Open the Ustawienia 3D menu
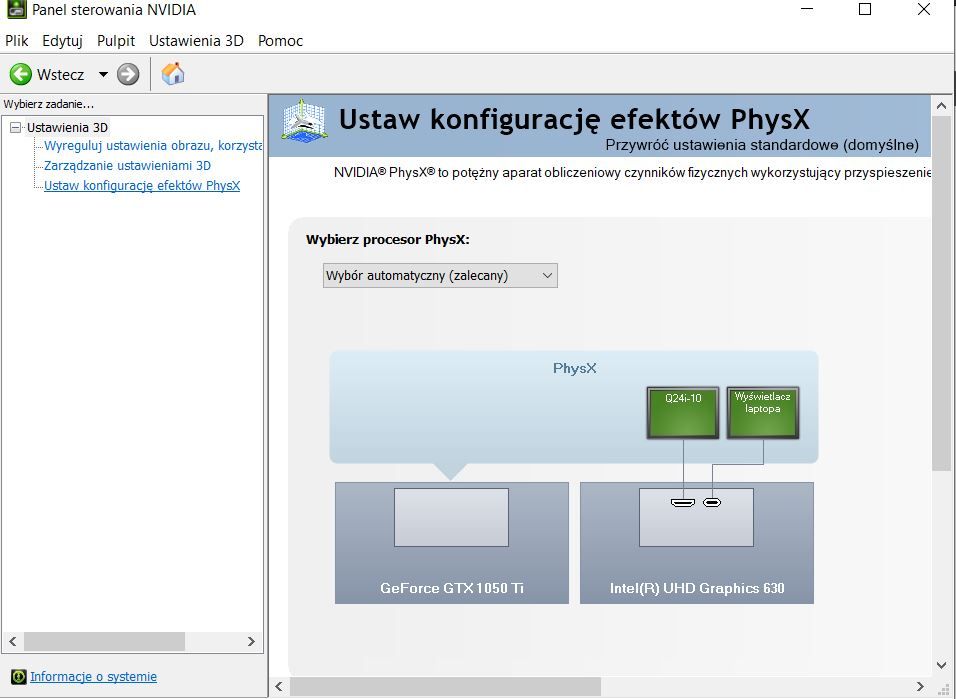The width and height of the screenshot is (956, 699). [196, 41]
